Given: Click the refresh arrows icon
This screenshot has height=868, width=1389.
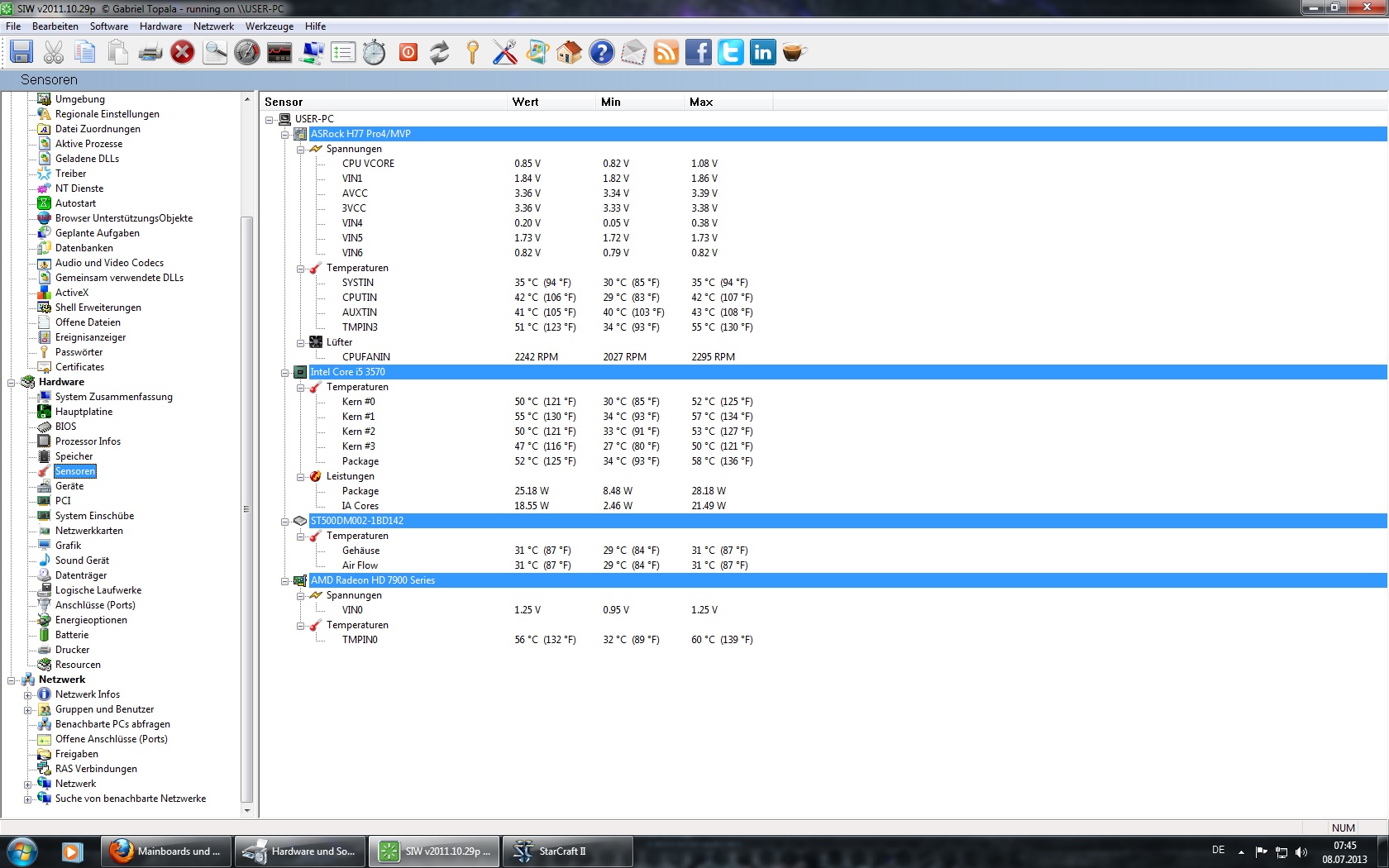Looking at the screenshot, I should point(440,52).
